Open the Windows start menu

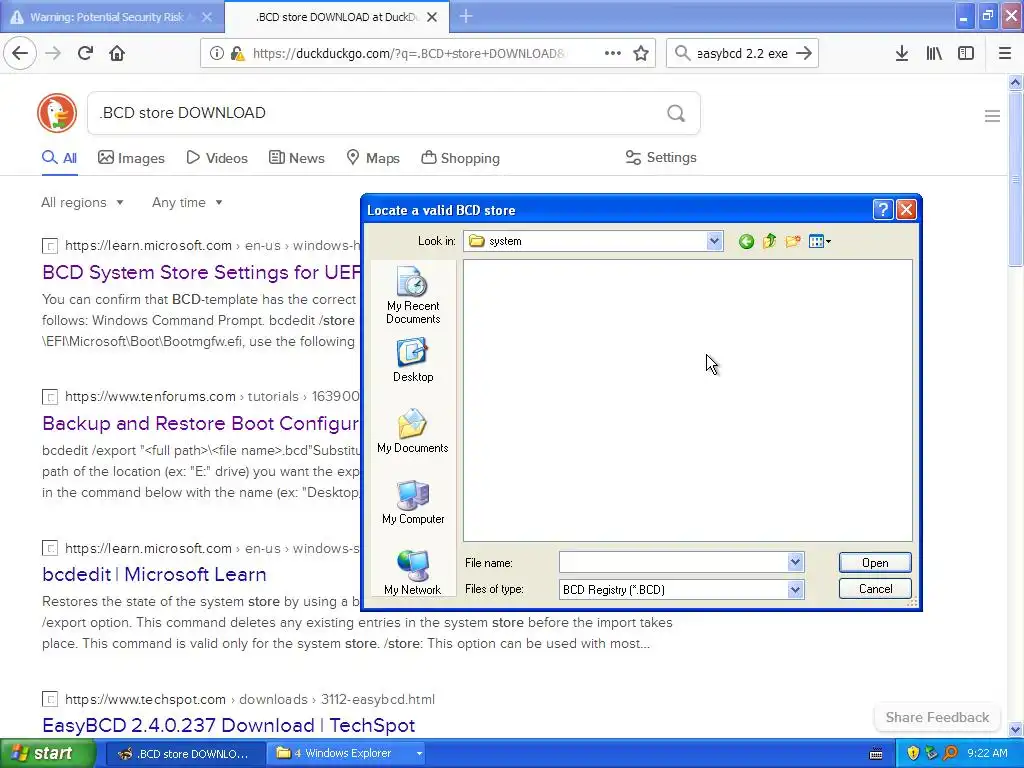click(47, 754)
